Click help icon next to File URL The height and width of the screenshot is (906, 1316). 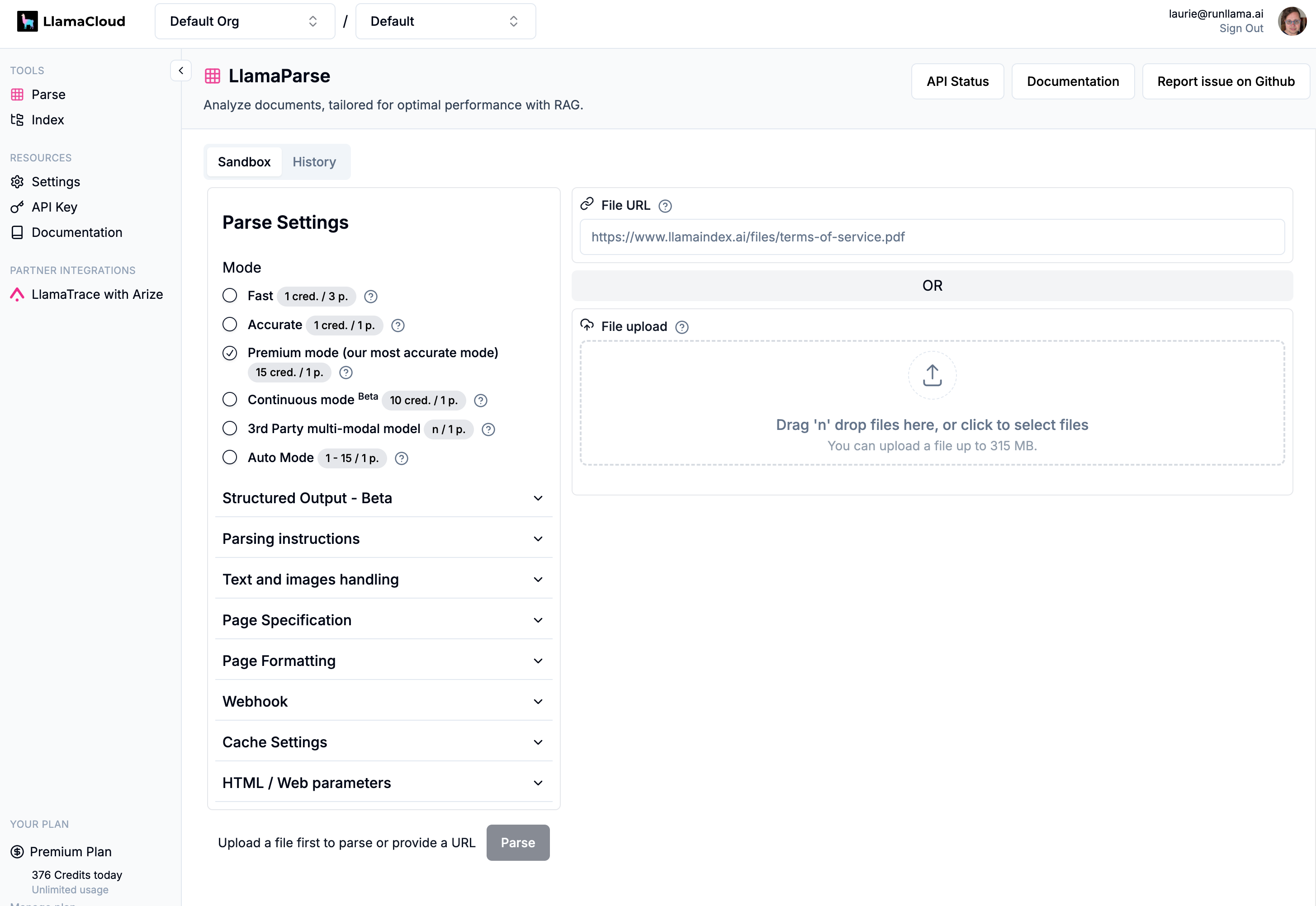pyautogui.click(x=665, y=206)
